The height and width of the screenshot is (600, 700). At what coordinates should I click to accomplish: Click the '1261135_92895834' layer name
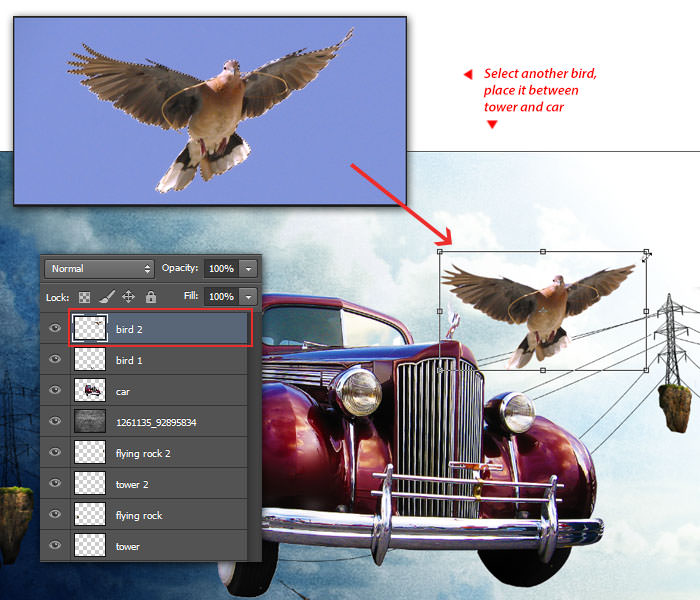click(156, 422)
